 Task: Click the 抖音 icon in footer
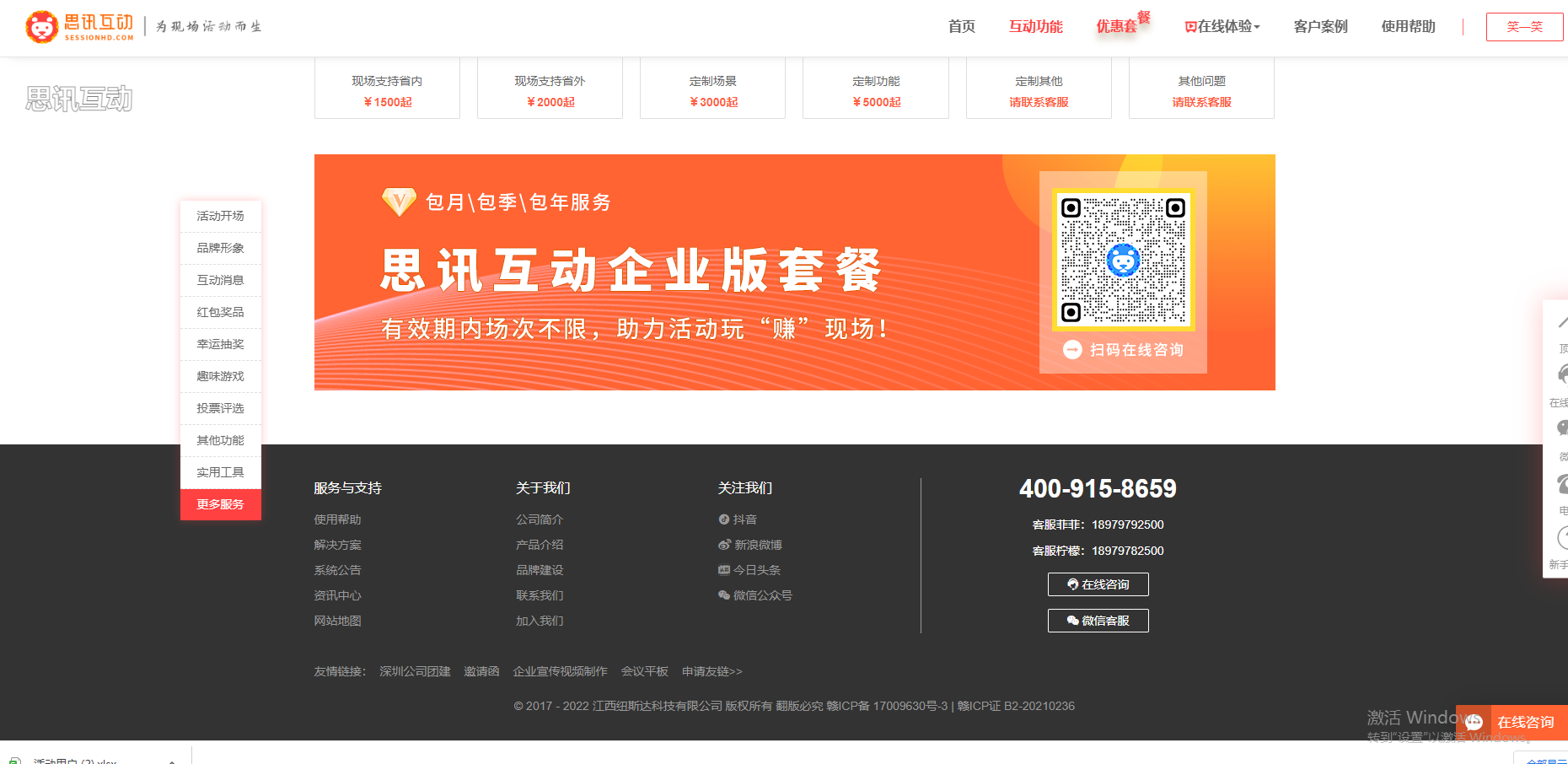[x=723, y=519]
